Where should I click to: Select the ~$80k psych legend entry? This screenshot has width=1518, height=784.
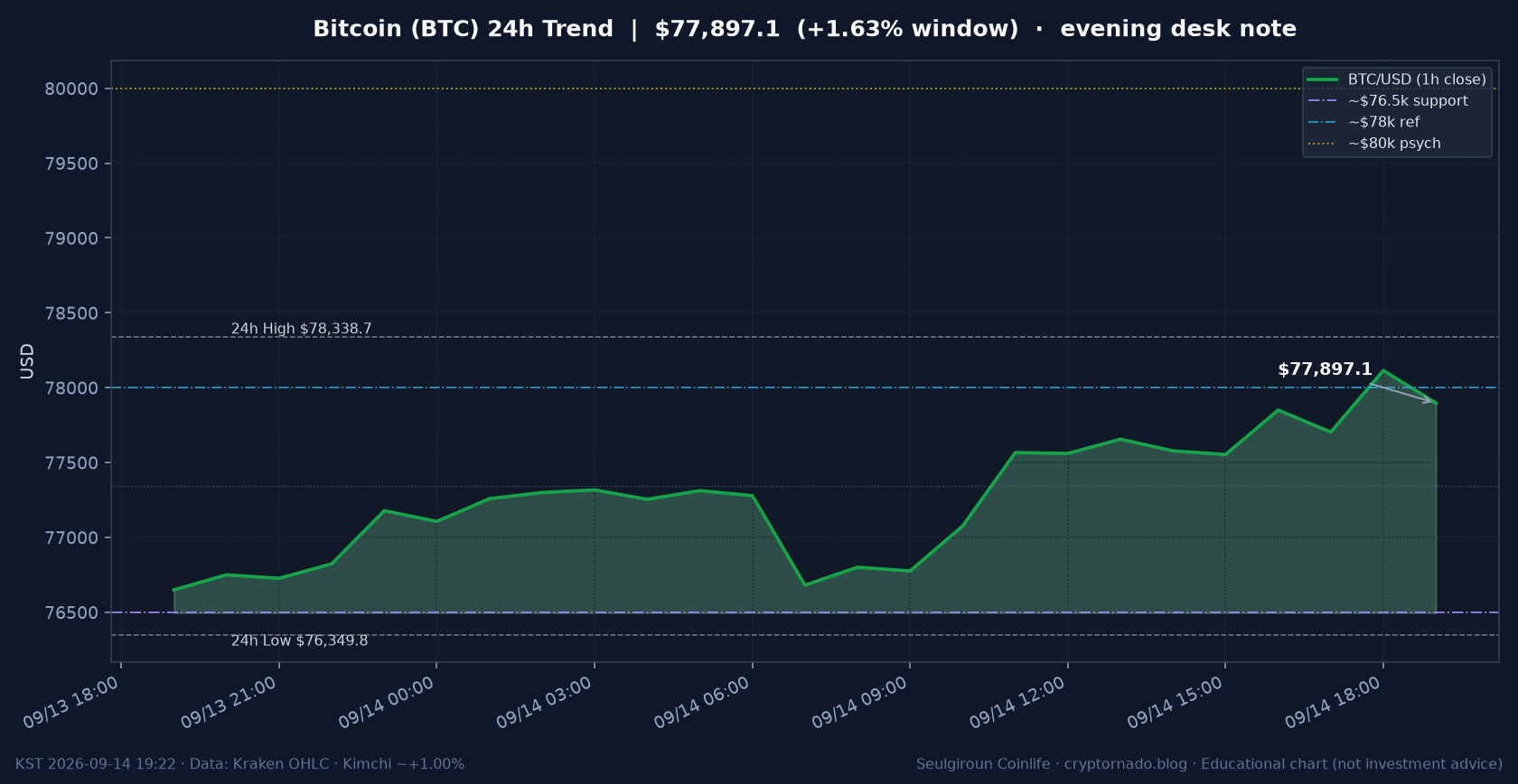(1374, 144)
